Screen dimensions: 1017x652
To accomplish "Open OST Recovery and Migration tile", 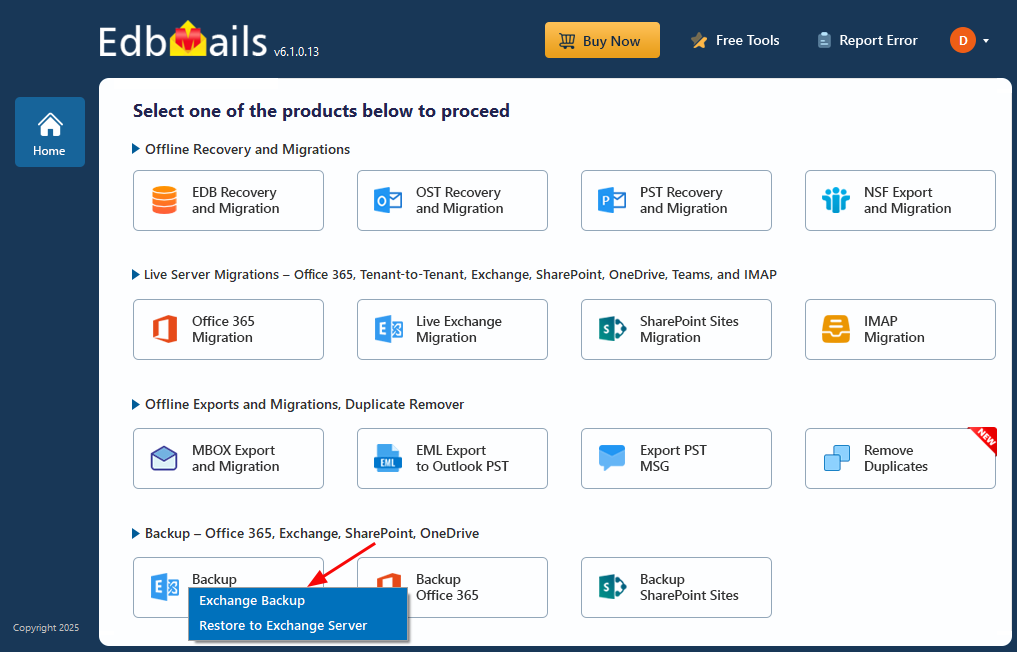I will coord(452,200).
